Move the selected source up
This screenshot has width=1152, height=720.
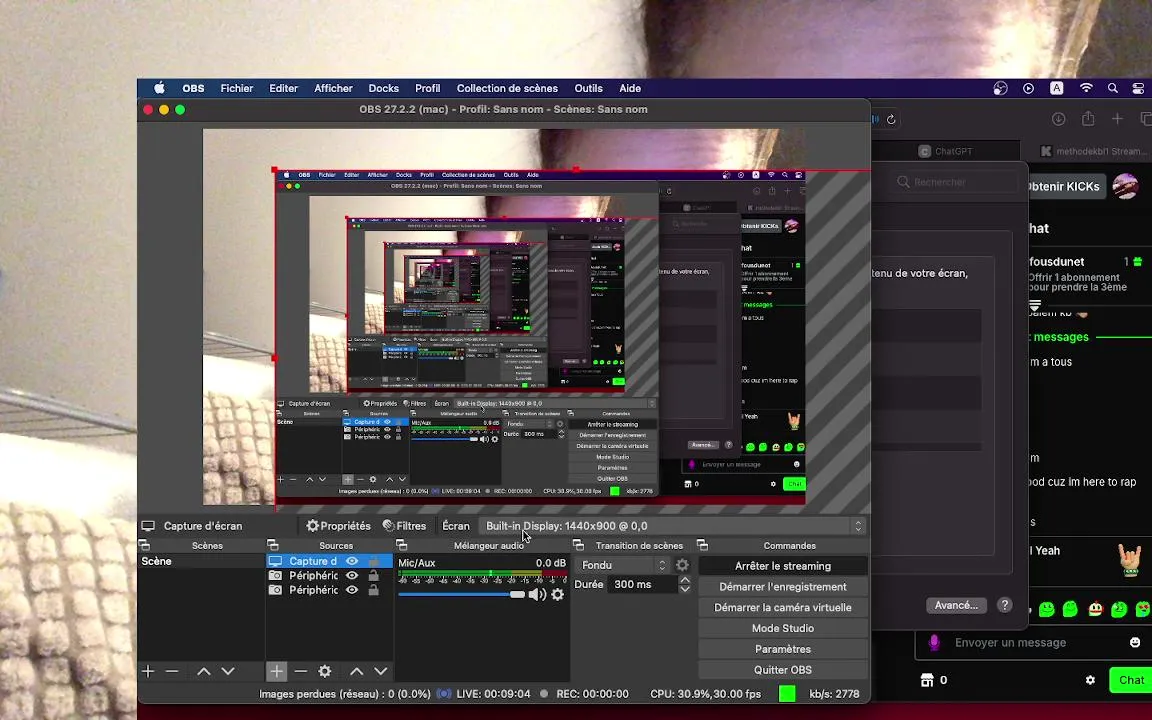(356, 672)
